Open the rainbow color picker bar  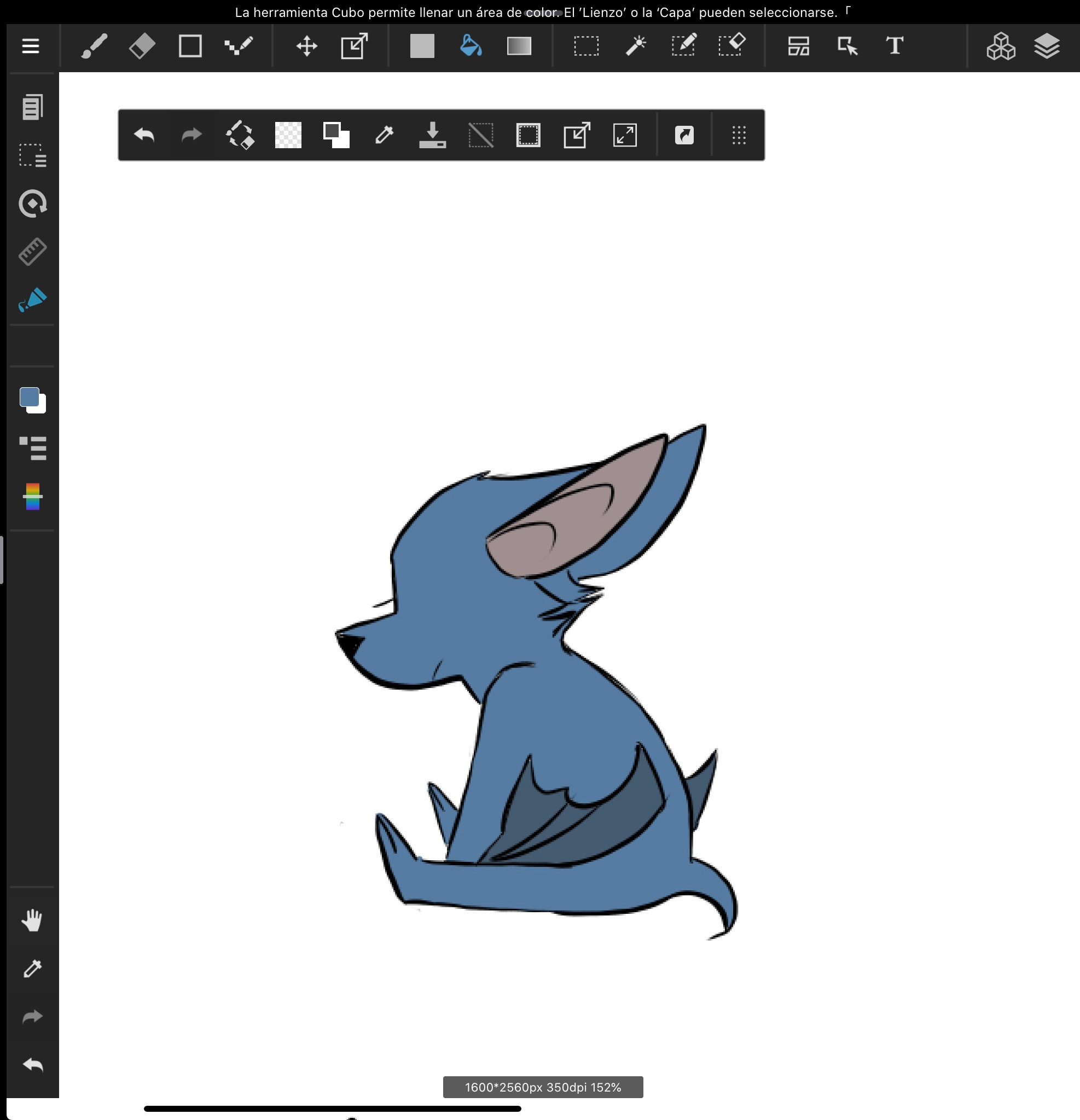33,497
